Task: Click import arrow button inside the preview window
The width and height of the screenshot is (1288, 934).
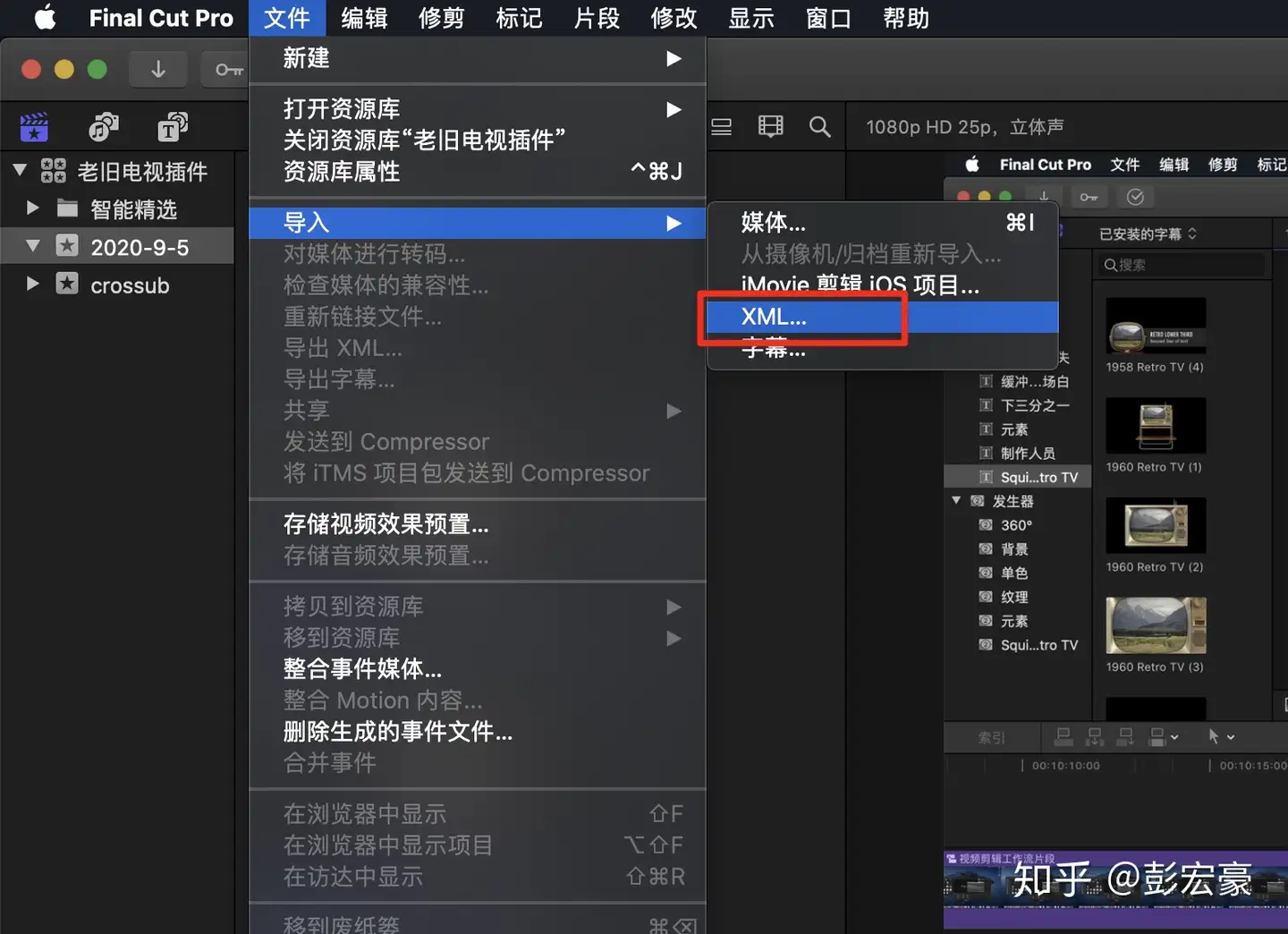Action: tap(1044, 197)
